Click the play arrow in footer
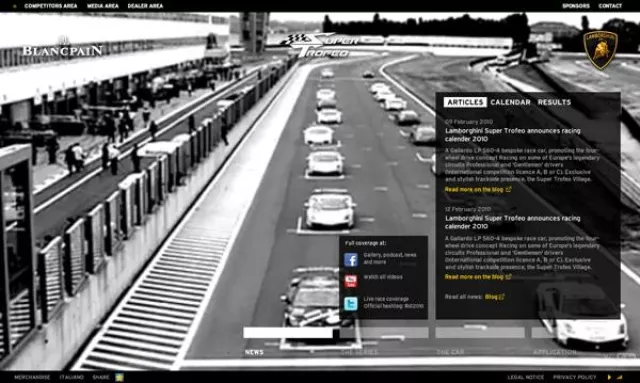The width and height of the screenshot is (640, 383). pos(609,377)
